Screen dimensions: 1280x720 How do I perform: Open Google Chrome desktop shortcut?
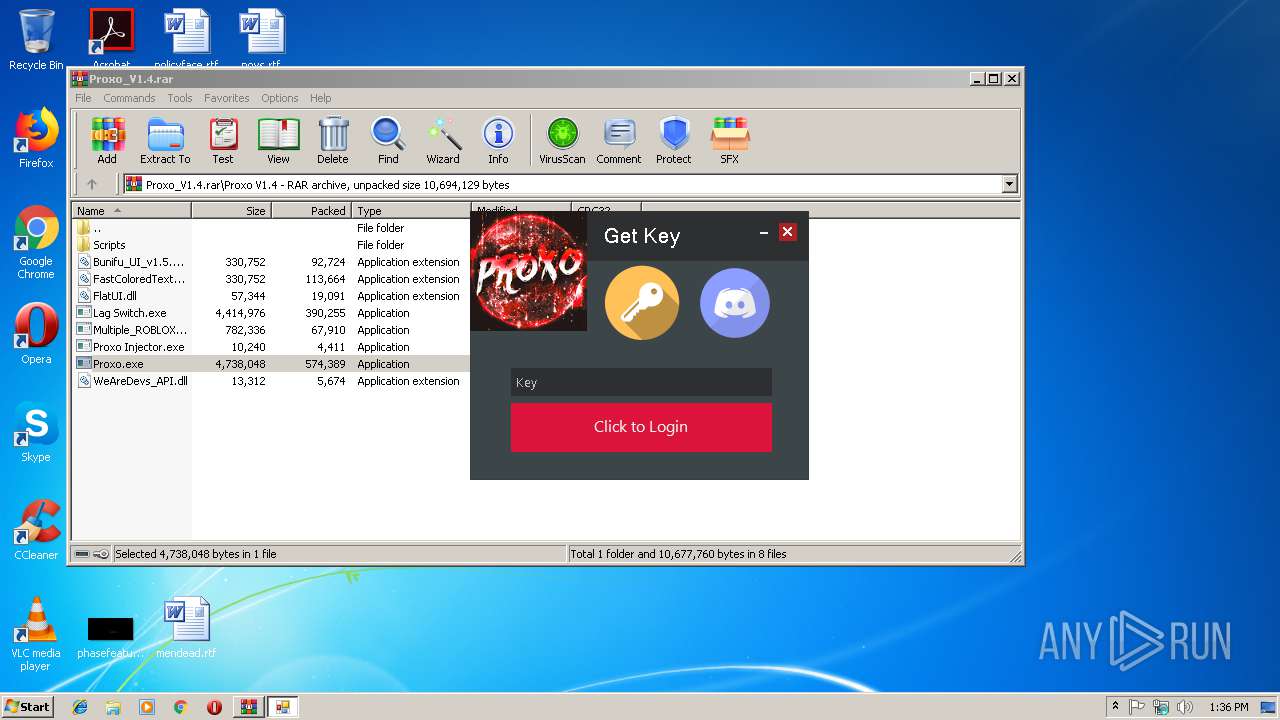pos(36,242)
